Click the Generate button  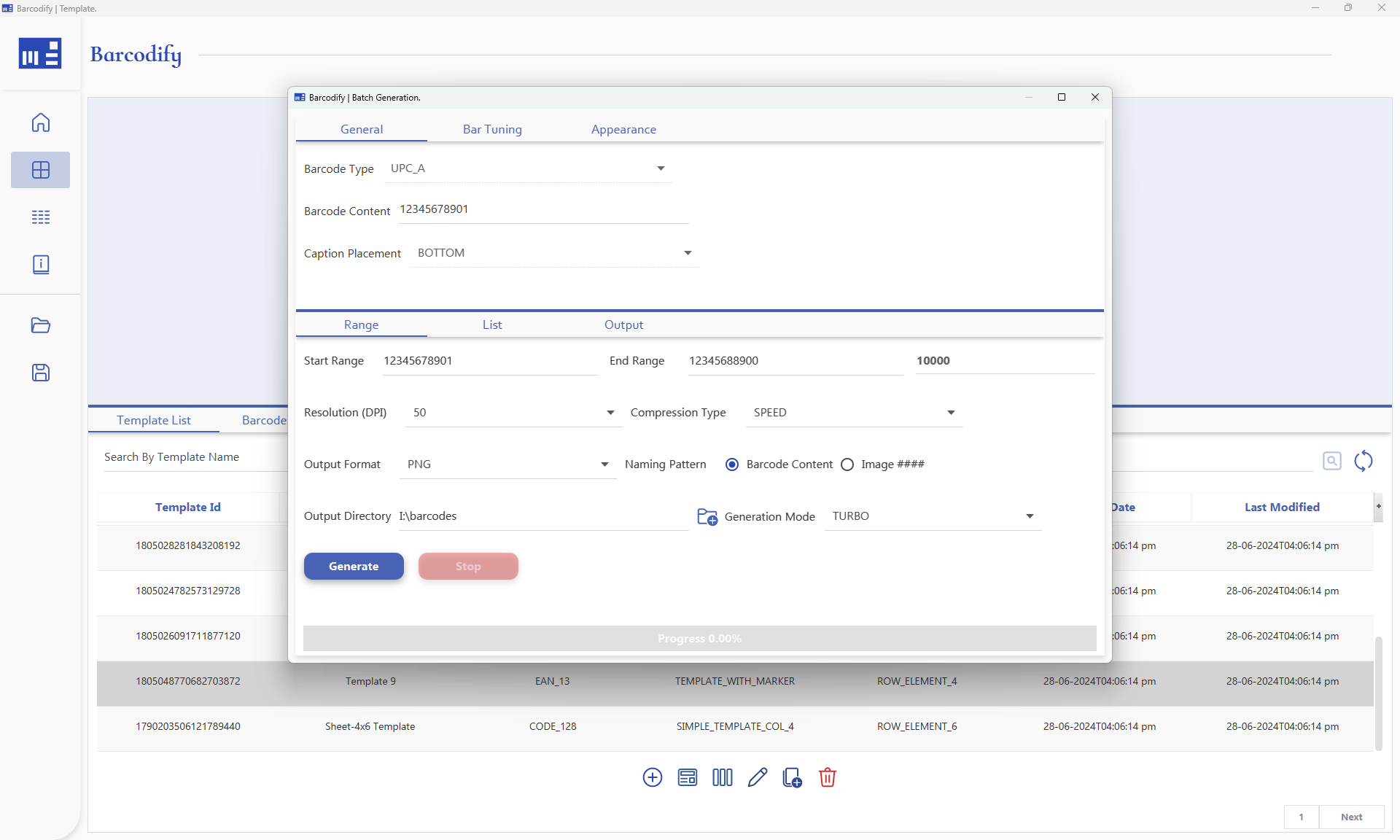coord(353,566)
